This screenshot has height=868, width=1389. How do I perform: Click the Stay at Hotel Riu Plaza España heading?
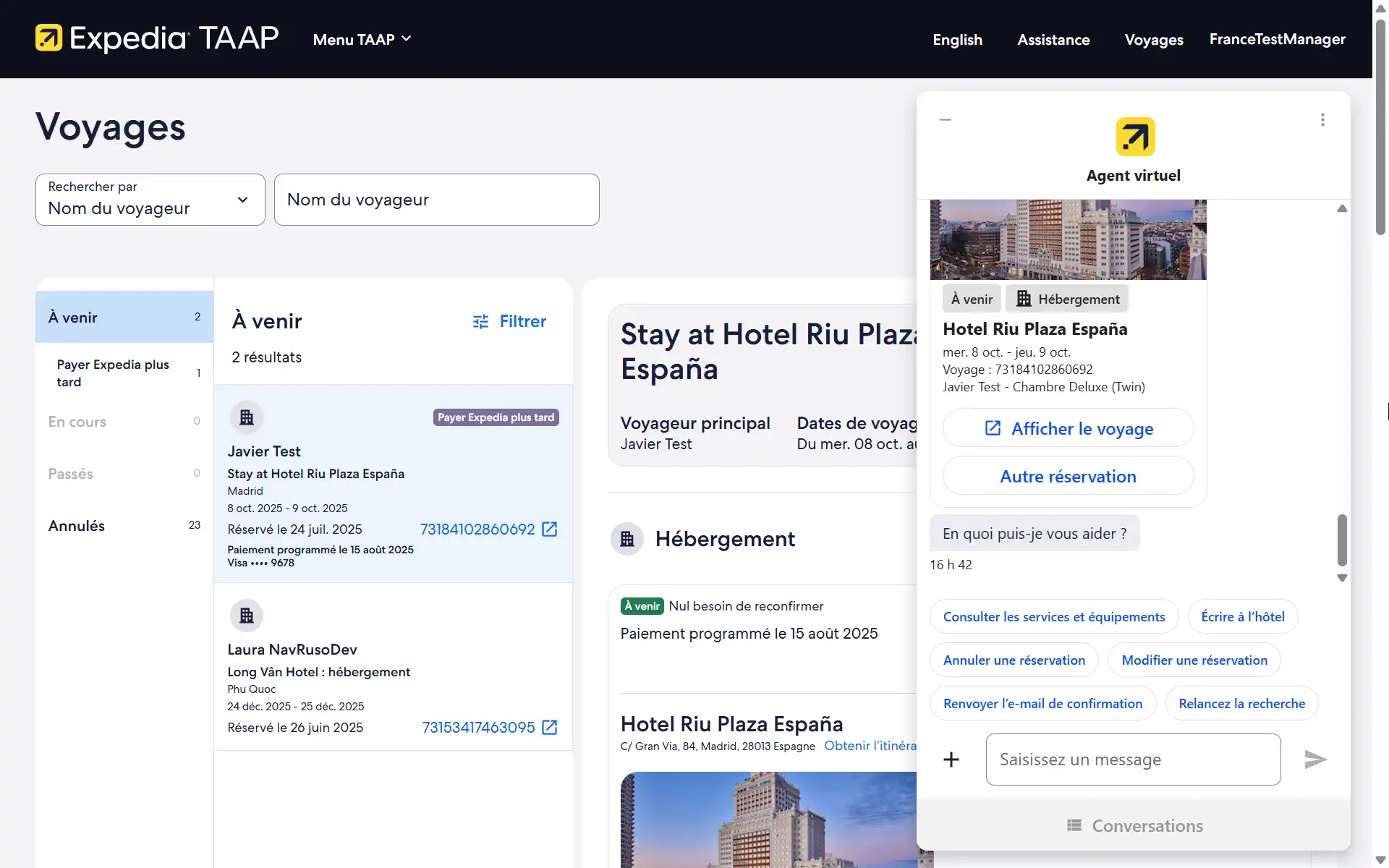coord(769,352)
